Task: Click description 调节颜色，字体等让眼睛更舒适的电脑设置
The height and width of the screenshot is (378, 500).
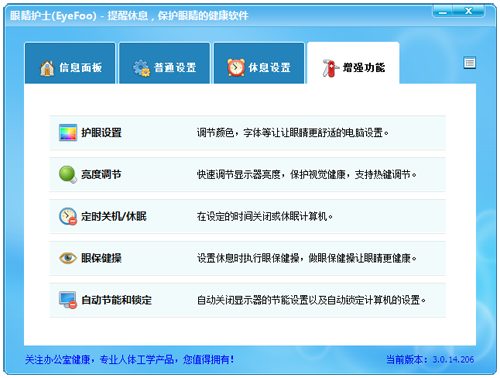Action: (292, 133)
